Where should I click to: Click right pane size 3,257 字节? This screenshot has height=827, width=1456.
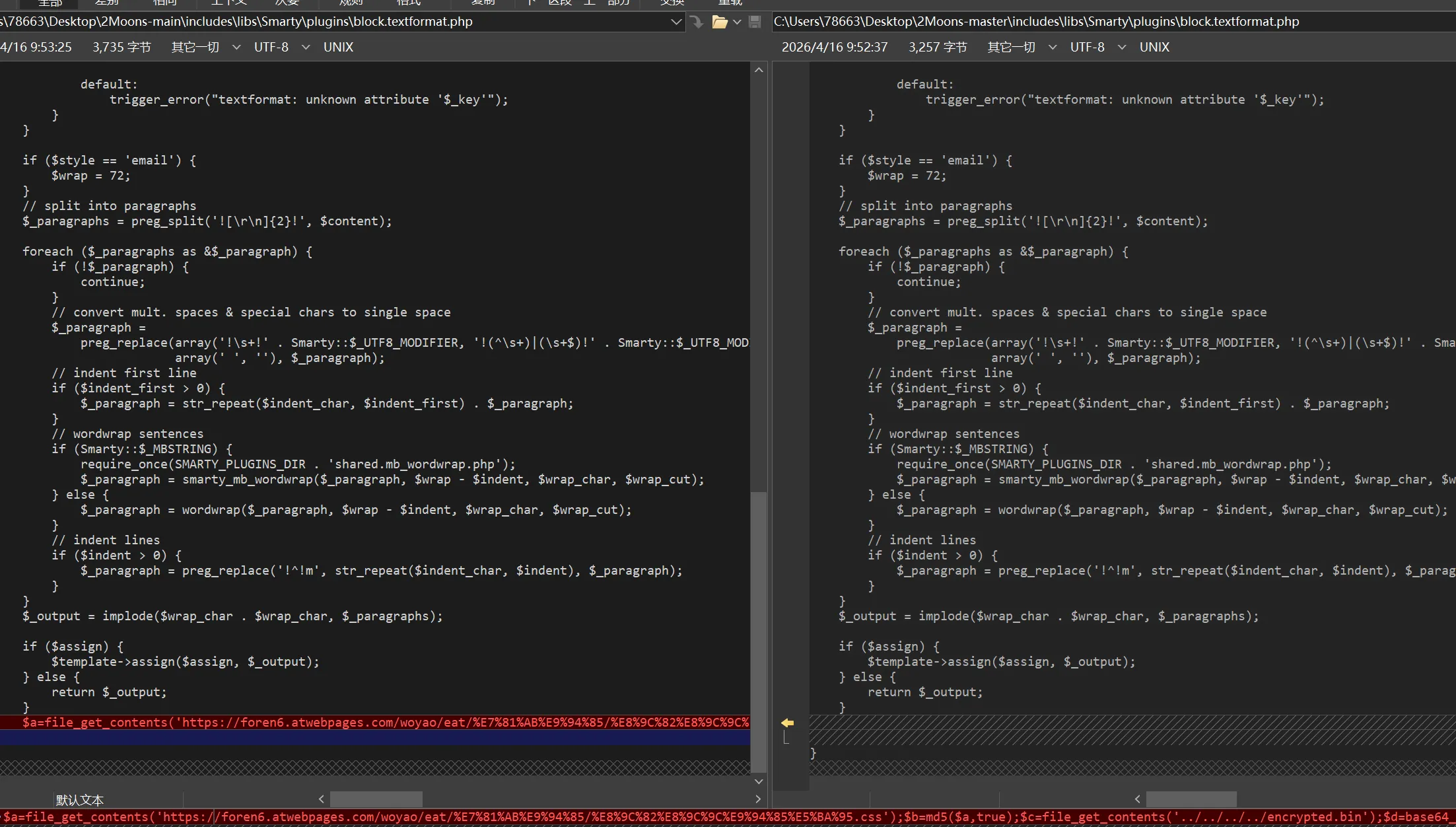pos(938,48)
